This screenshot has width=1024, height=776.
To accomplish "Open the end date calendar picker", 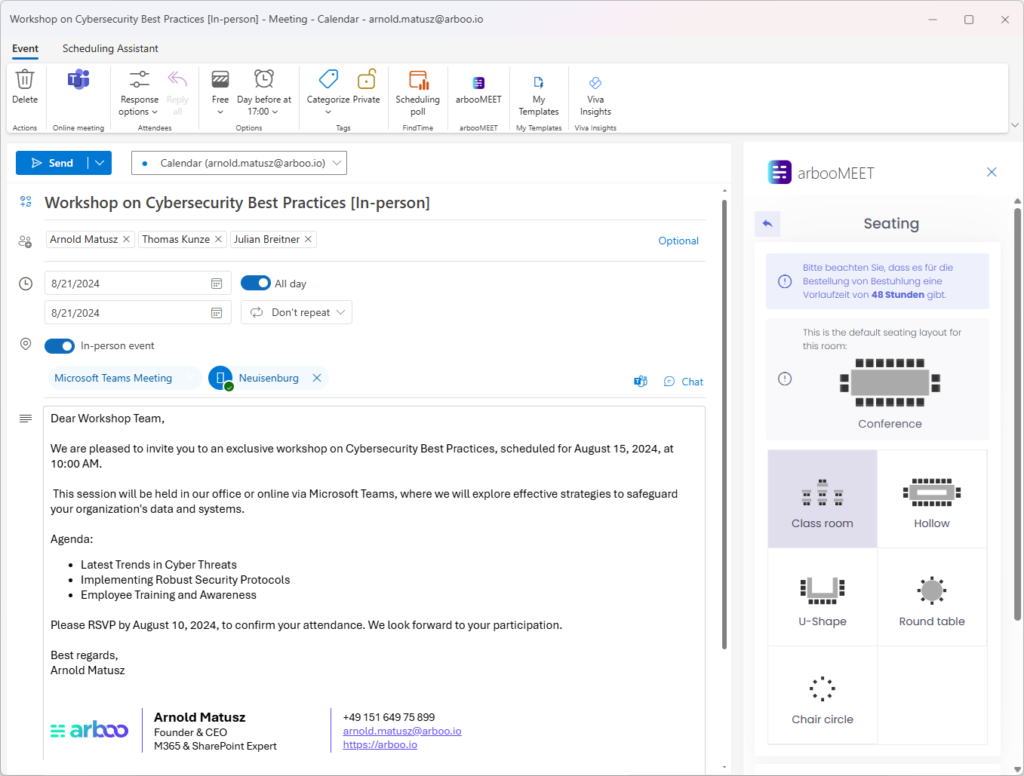I will point(216,313).
